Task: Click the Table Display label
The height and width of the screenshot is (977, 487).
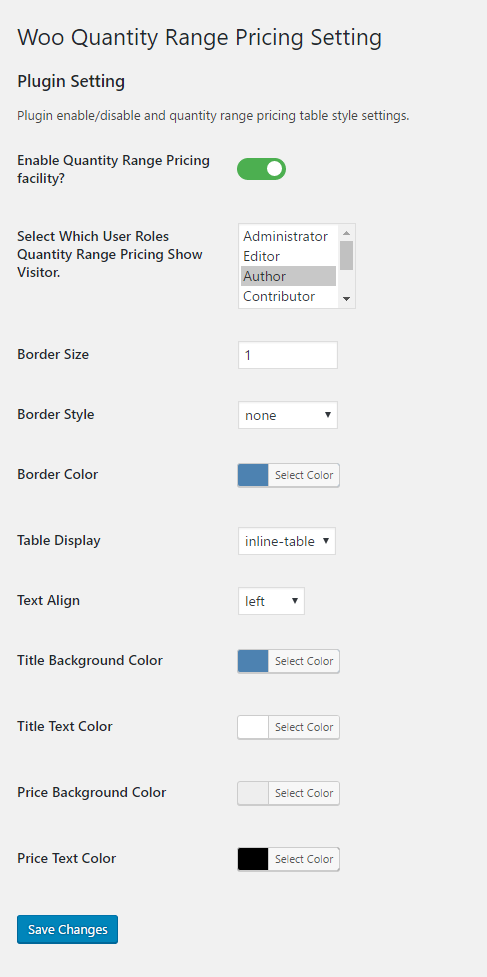Action: click(x=59, y=540)
